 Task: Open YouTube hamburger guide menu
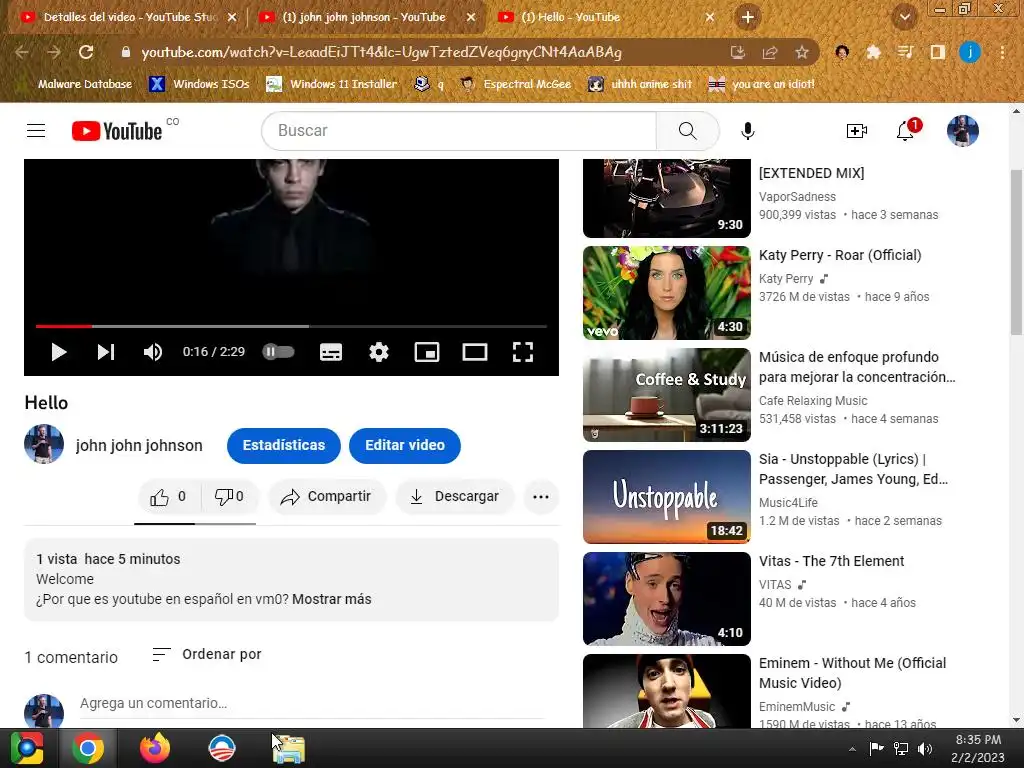click(36, 131)
